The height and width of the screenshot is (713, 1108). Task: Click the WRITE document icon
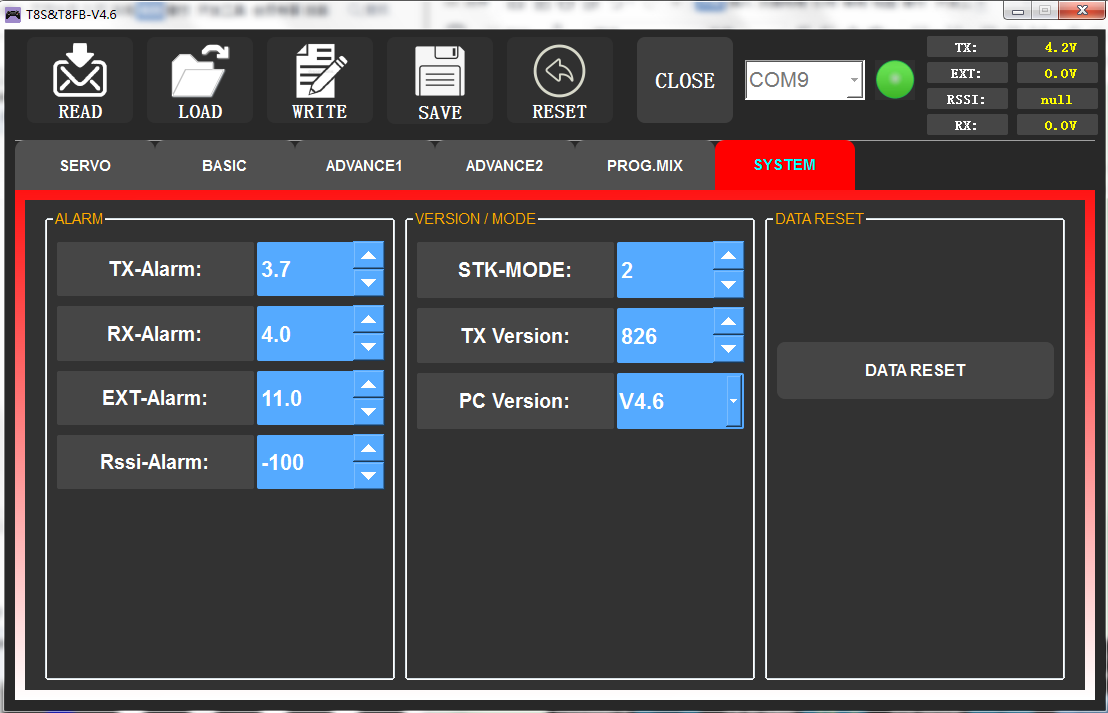(x=320, y=71)
